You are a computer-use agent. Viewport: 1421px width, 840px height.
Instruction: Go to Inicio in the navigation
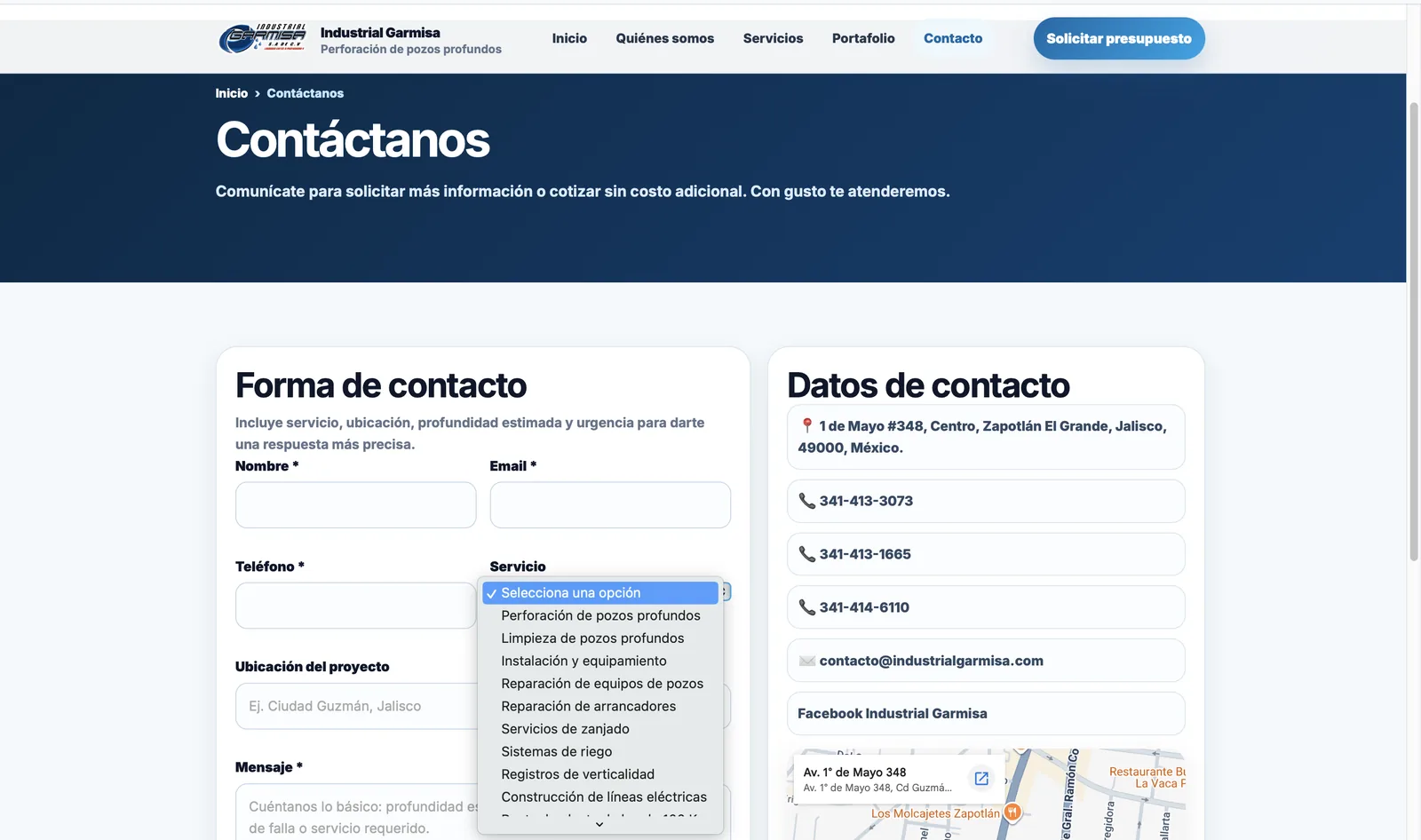point(569,38)
